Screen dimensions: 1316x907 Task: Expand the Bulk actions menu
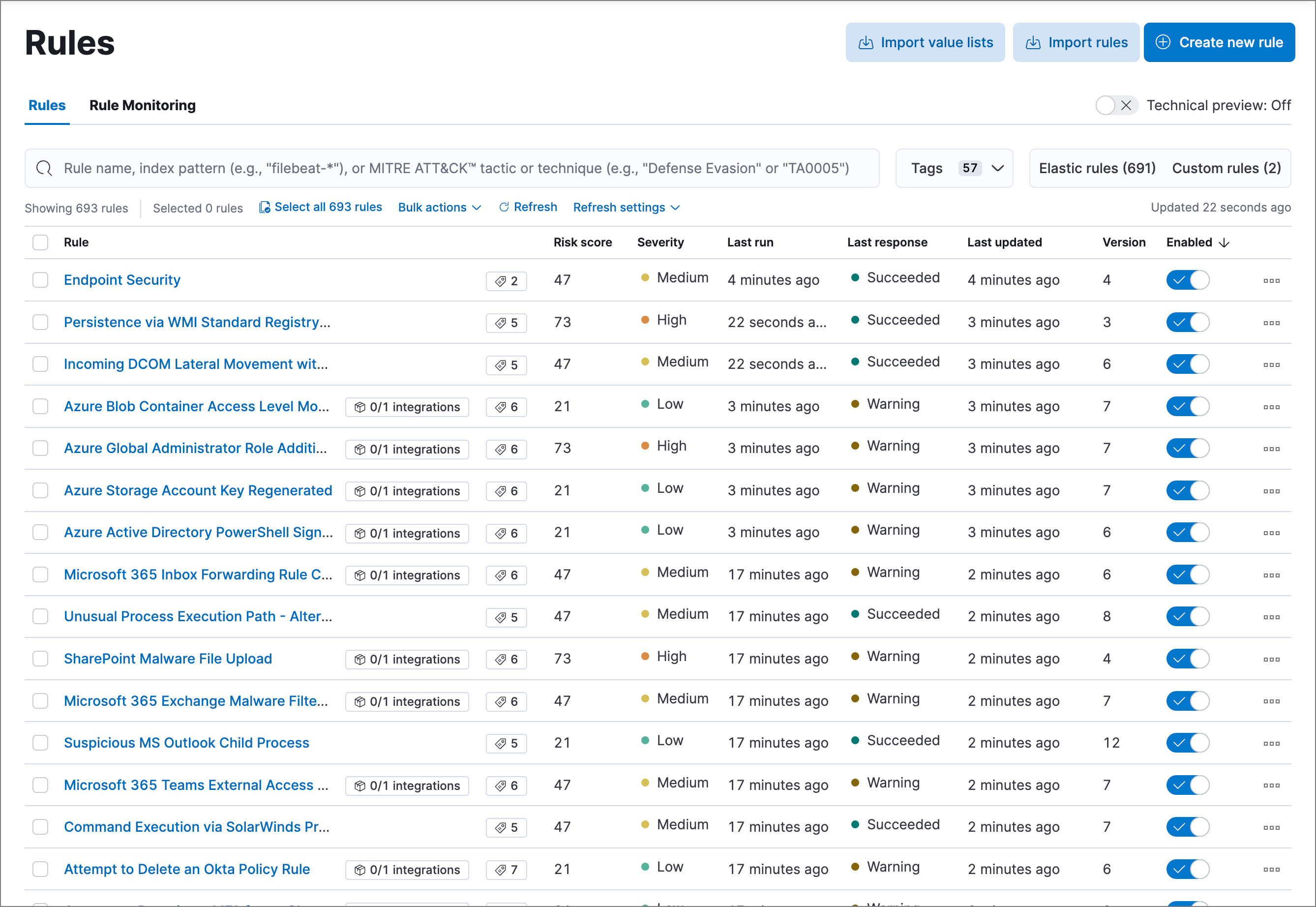point(439,207)
